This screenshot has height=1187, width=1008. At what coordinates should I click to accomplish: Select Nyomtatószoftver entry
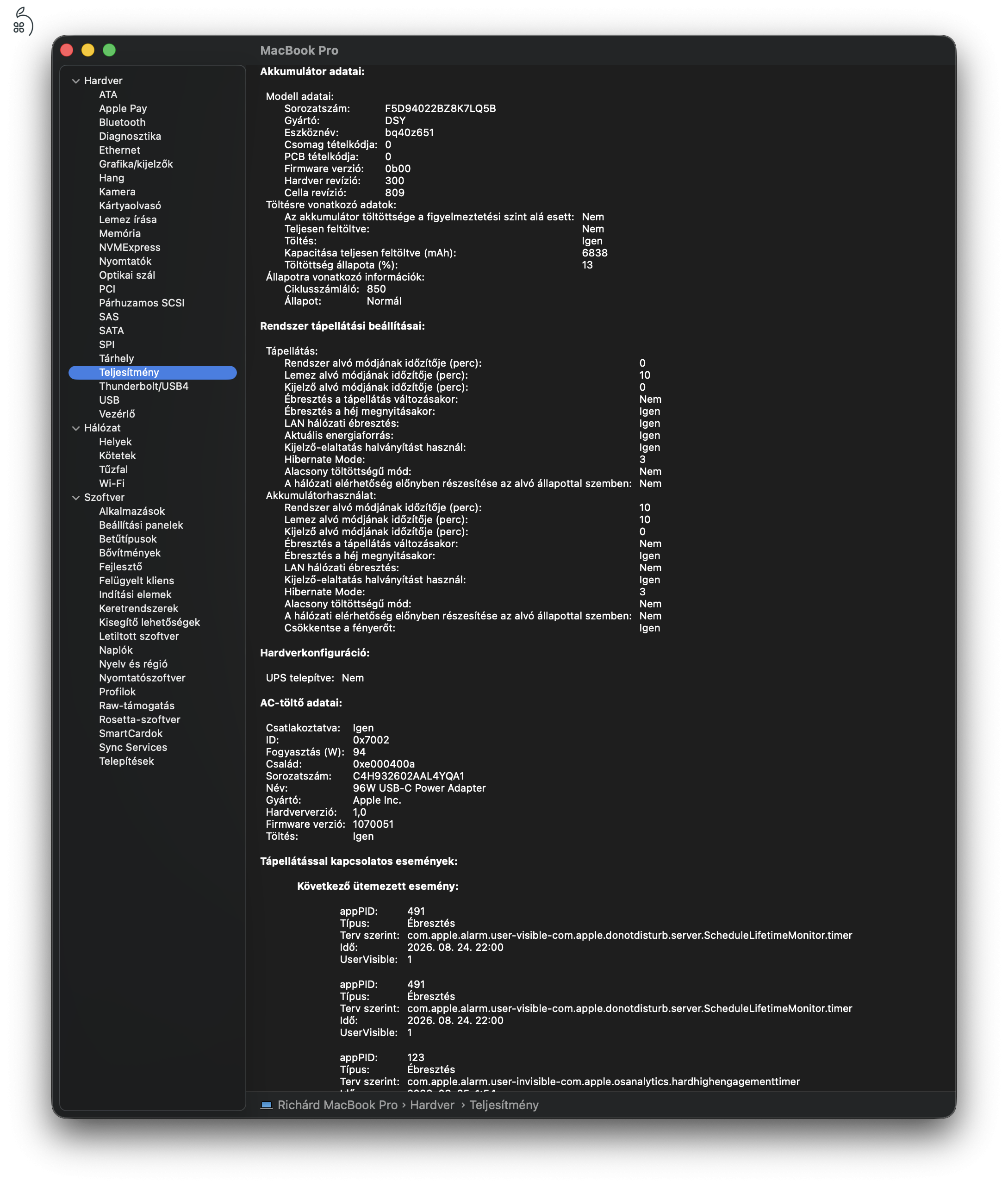pyautogui.click(x=142, y=678)
